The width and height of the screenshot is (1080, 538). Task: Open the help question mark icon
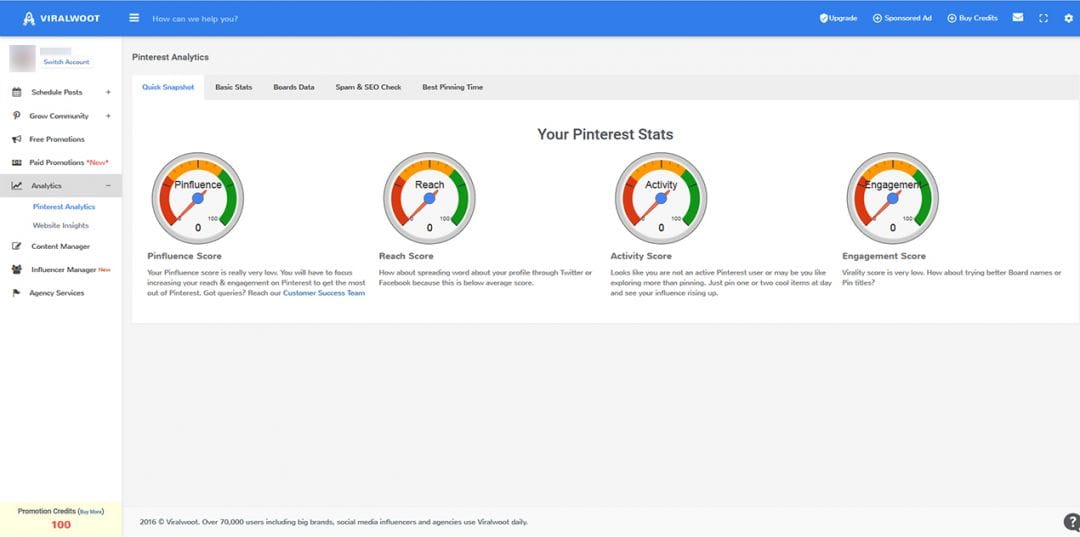(1071, 521)
